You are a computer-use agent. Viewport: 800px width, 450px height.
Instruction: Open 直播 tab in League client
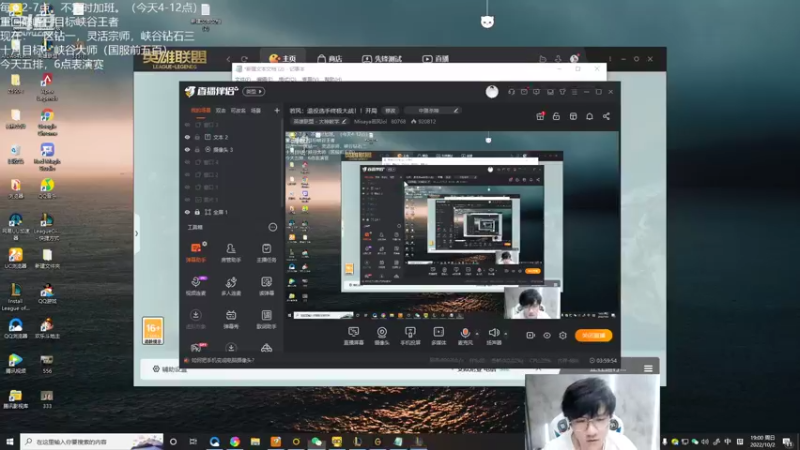coord(436,59)
